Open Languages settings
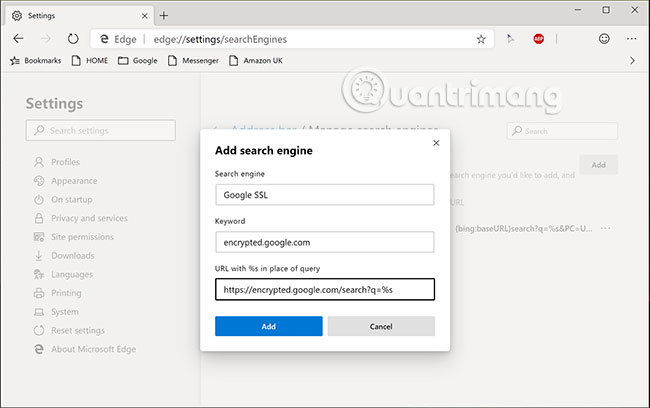 click(63, 274)
